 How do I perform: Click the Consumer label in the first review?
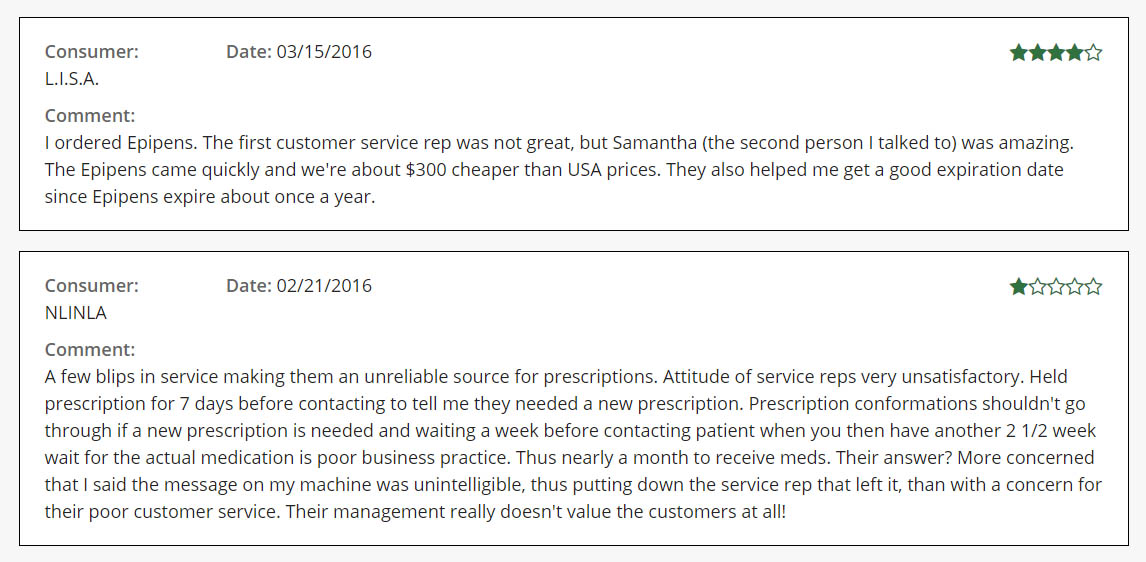(x=92, y=52)
